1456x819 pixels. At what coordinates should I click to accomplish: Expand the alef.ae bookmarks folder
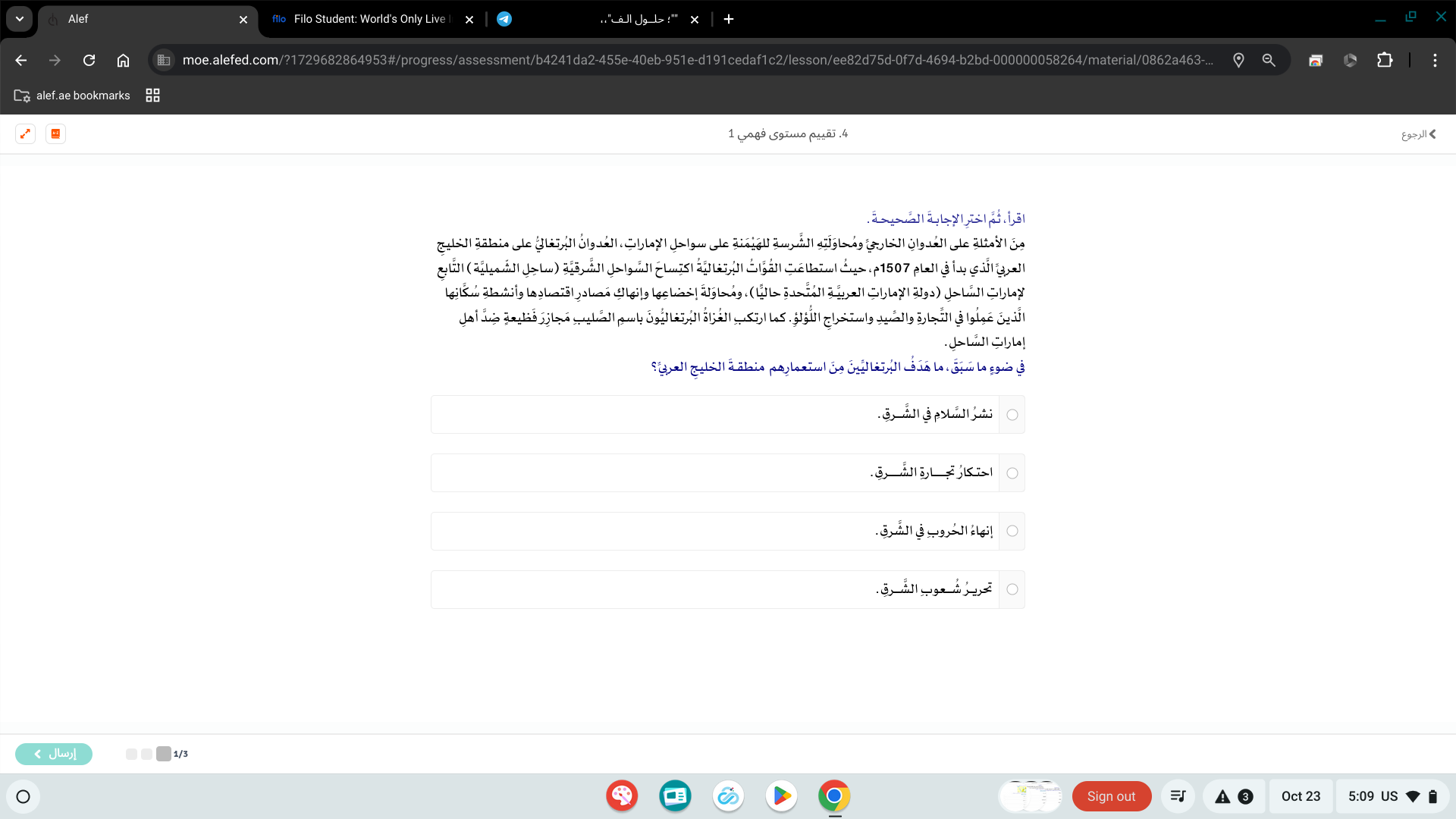click(x=72, y=96)
